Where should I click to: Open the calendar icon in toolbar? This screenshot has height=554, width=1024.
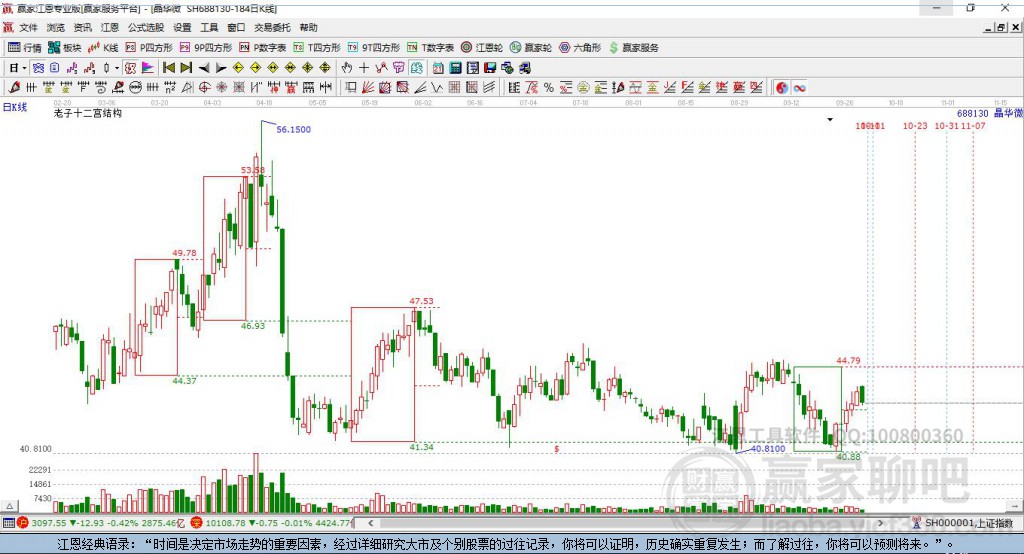pyautogui.click(x=438, y=68)
